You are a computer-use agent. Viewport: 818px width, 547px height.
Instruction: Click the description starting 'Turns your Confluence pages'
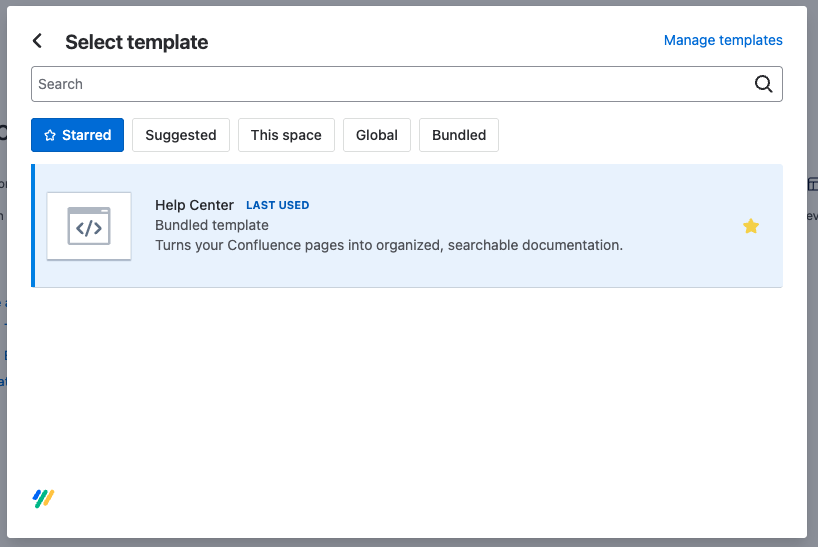pyautogui.click(x=389, y=245)
